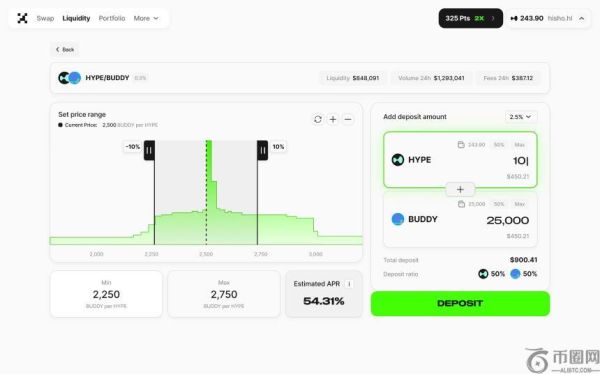Click the BUDDY token icon
Image resolution: width=600 pixels, height=374 pixels.
tap(398, 219)
